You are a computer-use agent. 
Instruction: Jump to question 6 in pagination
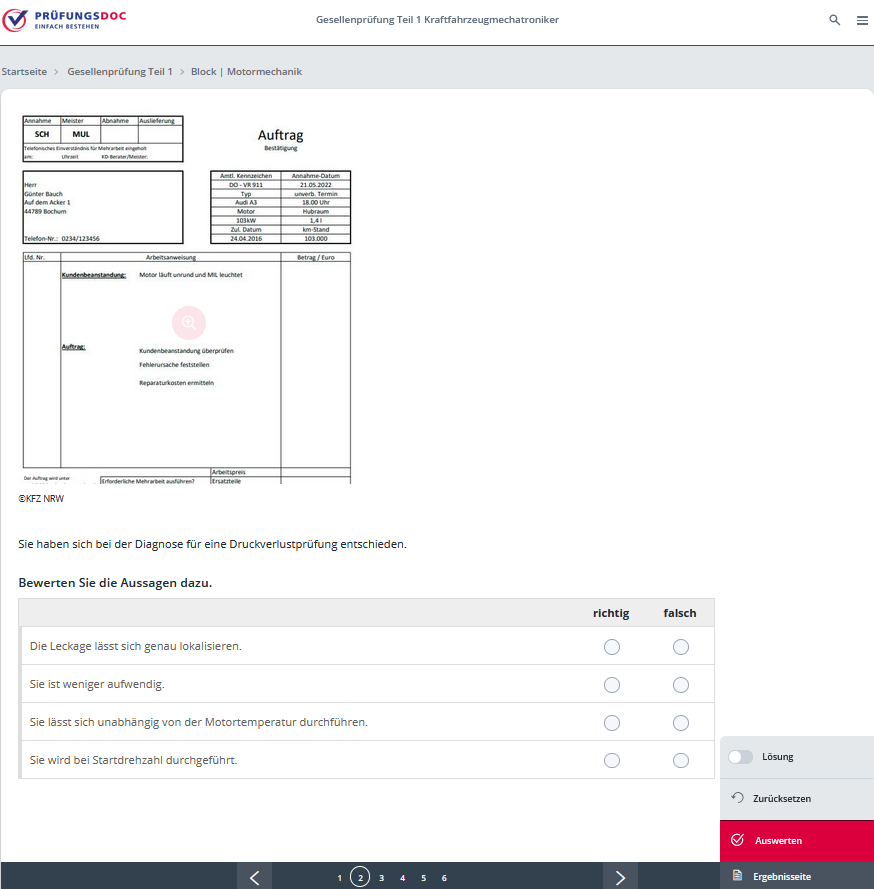(444, 878)
